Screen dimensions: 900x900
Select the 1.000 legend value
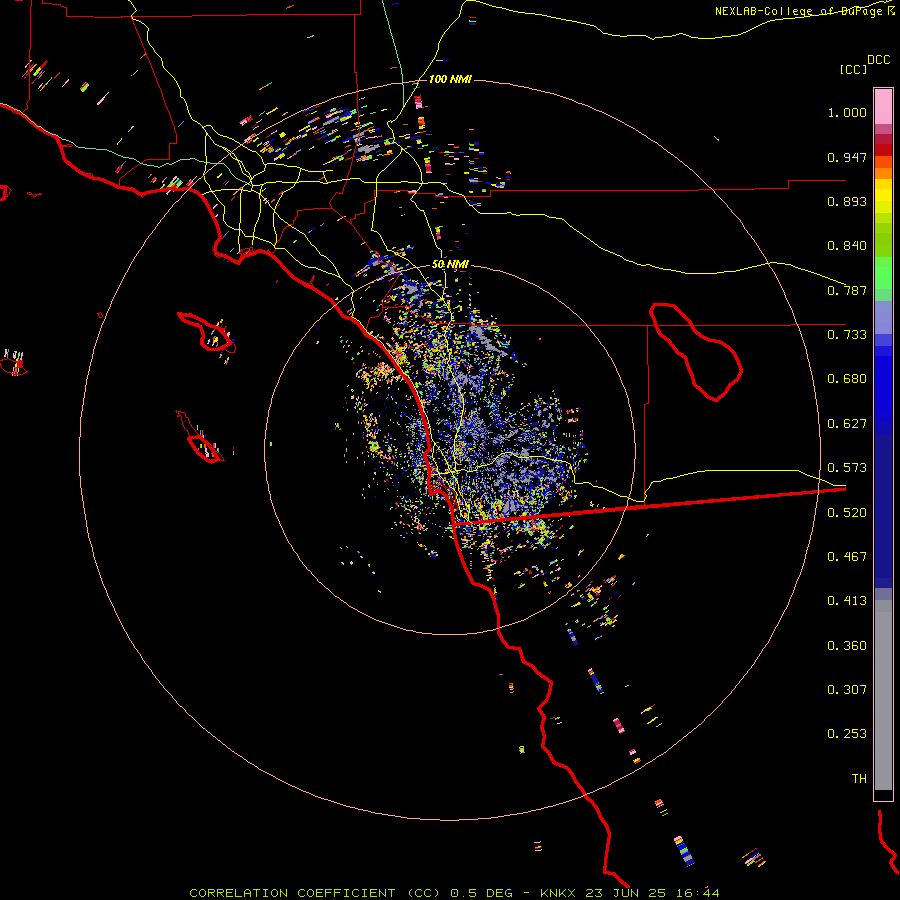(x=847, y=112)
